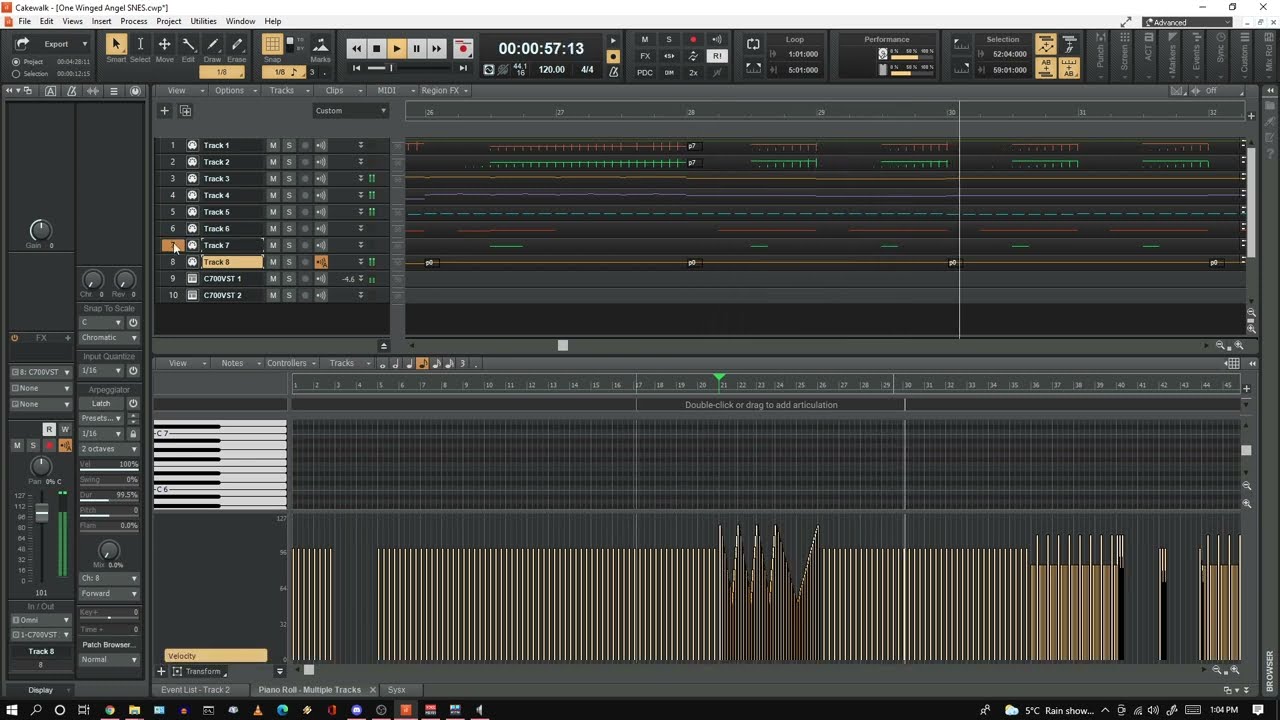Viewport: 1280px width, 720px height.
Task: Click the arpeggiator Latch button
Action: [101, 404]
